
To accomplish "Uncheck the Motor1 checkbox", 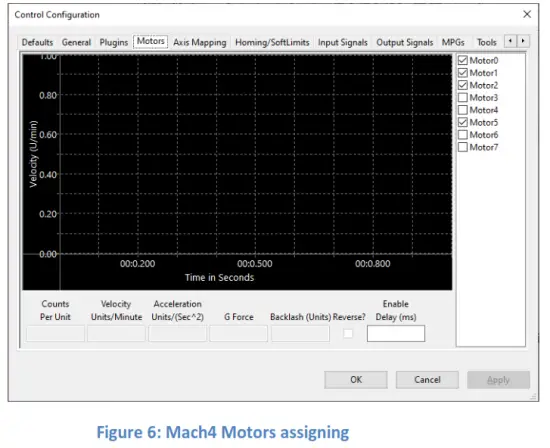I will 463,73.
